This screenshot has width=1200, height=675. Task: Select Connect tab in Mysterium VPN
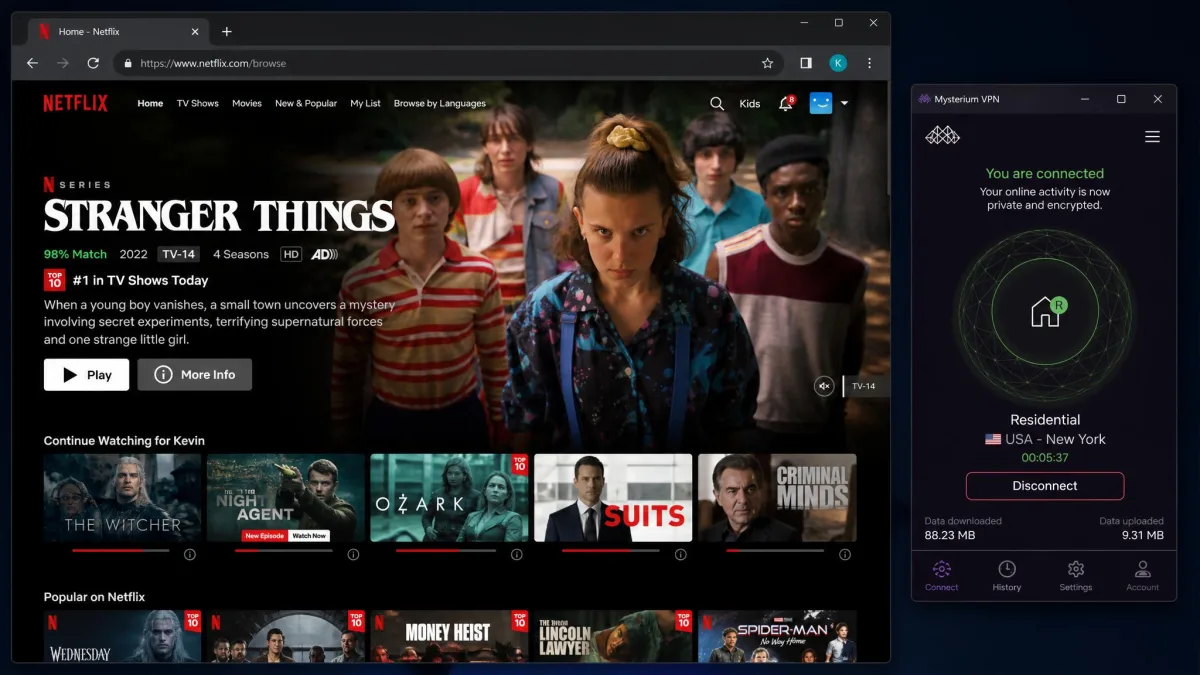[x=941, y=575]
